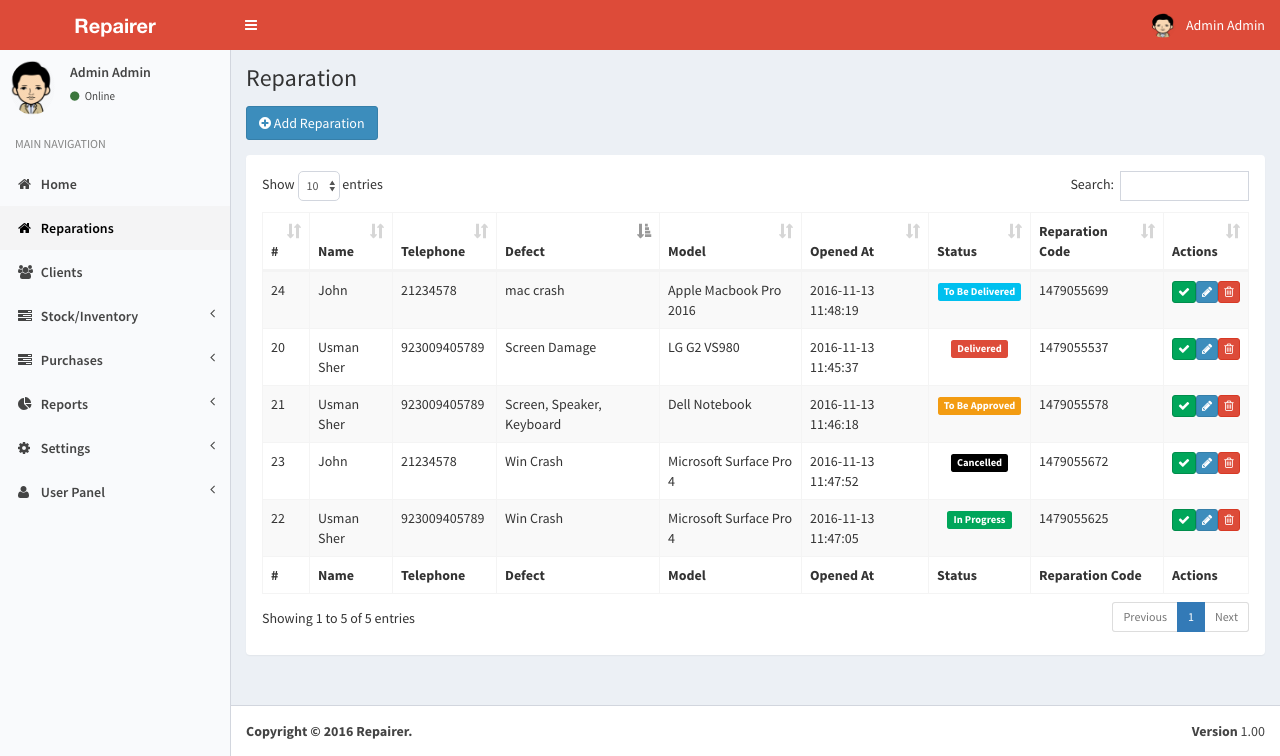Viewport: 1280px width, 756px height.
Task: Click the Search input field
Action: point(1184,186)
